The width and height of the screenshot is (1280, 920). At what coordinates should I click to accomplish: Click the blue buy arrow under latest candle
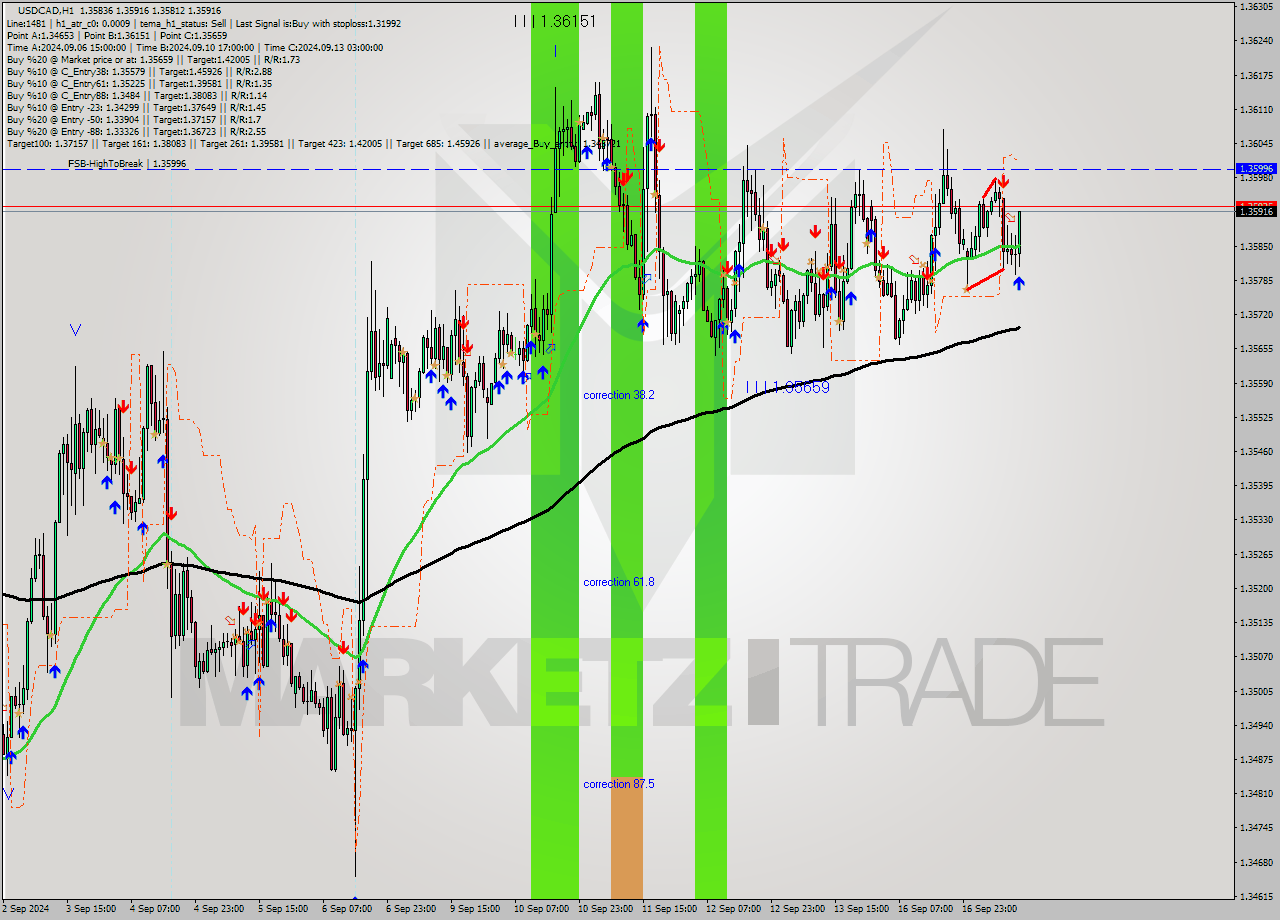pyautogui.click(x=1018, y=284)
